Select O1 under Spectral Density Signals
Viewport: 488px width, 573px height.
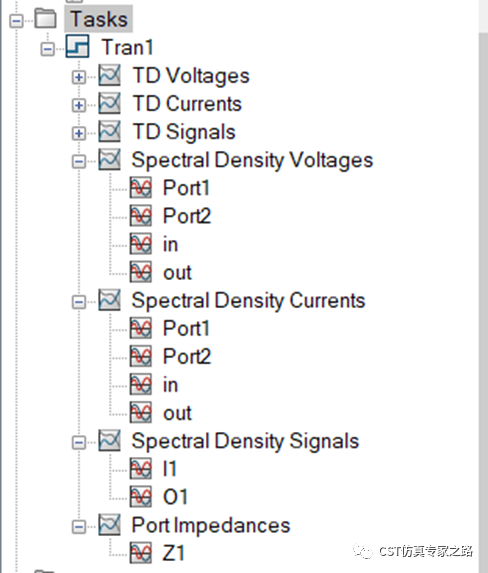[x=175, y=497]
